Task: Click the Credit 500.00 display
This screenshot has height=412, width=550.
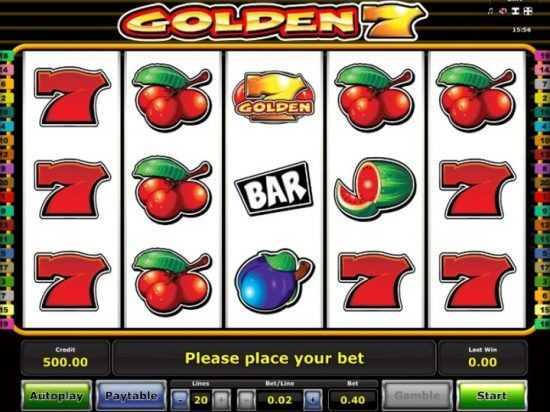Action: click(x=65, y=358)
